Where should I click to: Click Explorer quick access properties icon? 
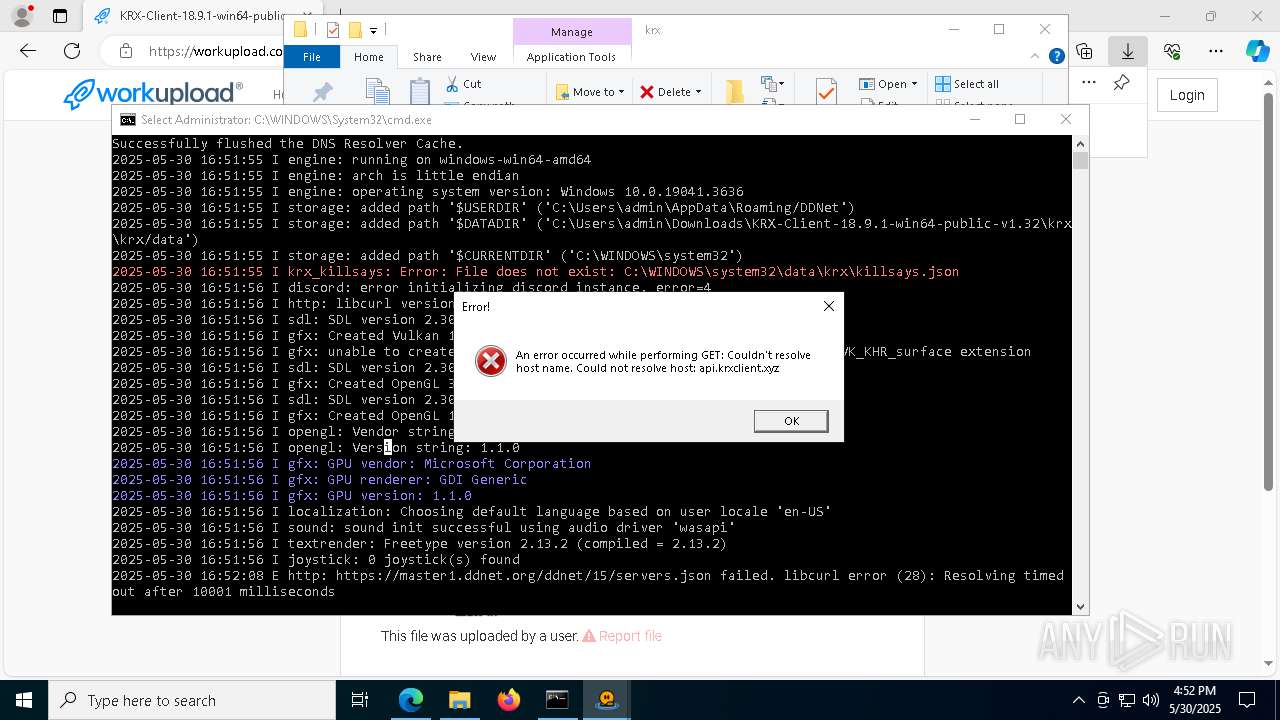[x=333, y=30]
